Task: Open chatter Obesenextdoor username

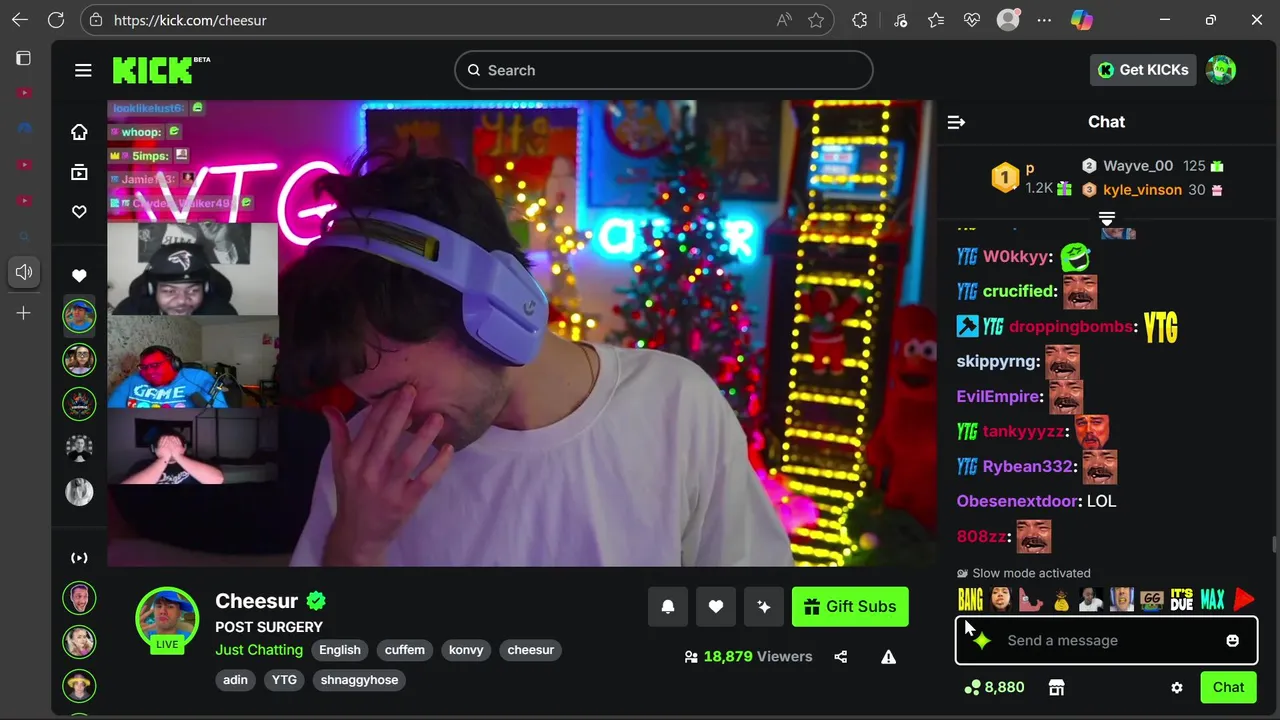Action: 1018,501
